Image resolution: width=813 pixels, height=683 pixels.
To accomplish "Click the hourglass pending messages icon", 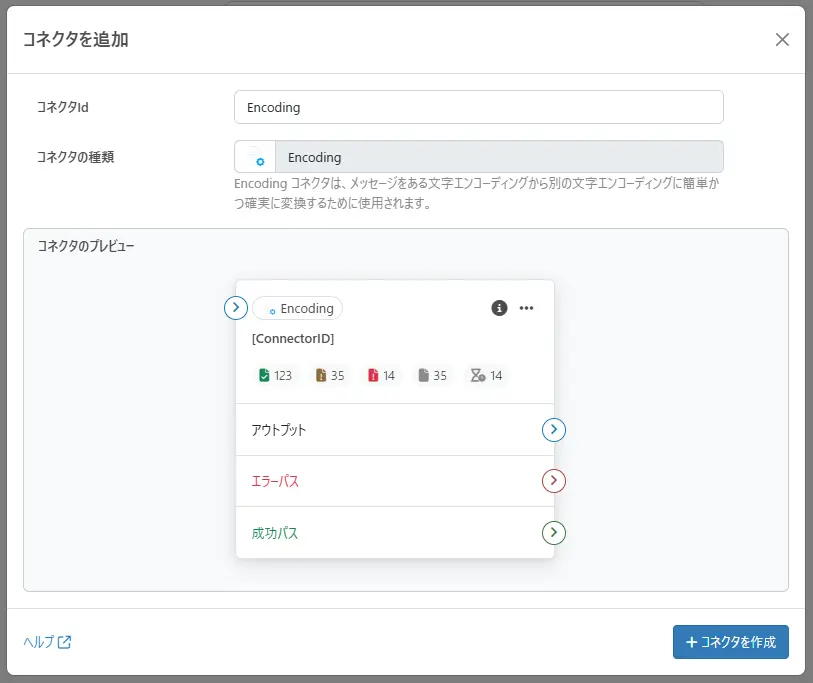I will [479, 375].
